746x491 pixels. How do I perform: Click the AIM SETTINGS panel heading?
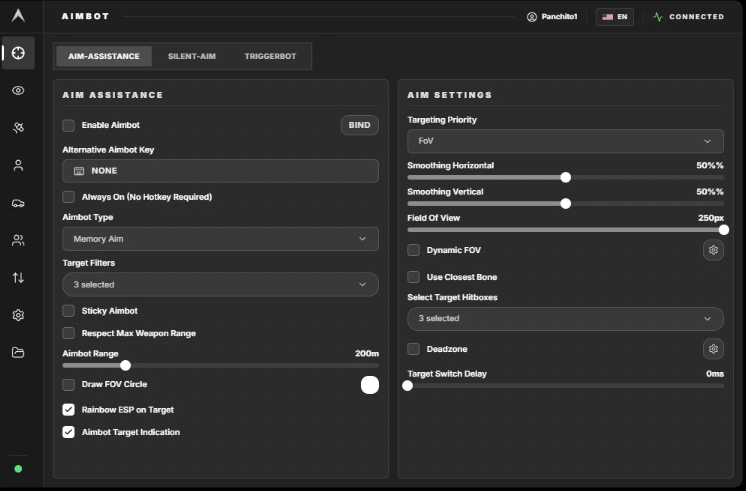tap(450, 95)
